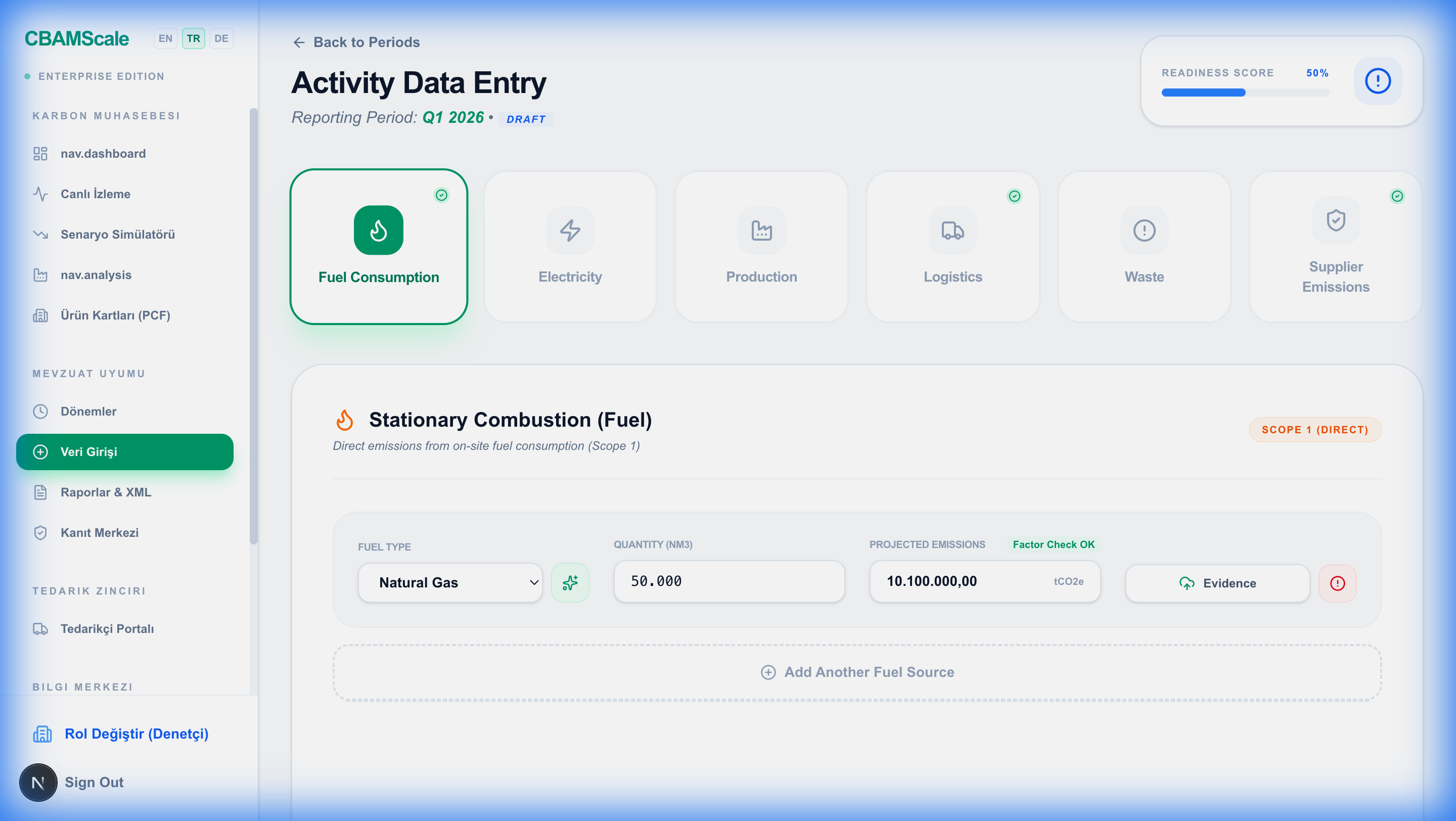Click the readiness score progress bar
This screenshot has width=1456, height=821.
[1245, 93]
